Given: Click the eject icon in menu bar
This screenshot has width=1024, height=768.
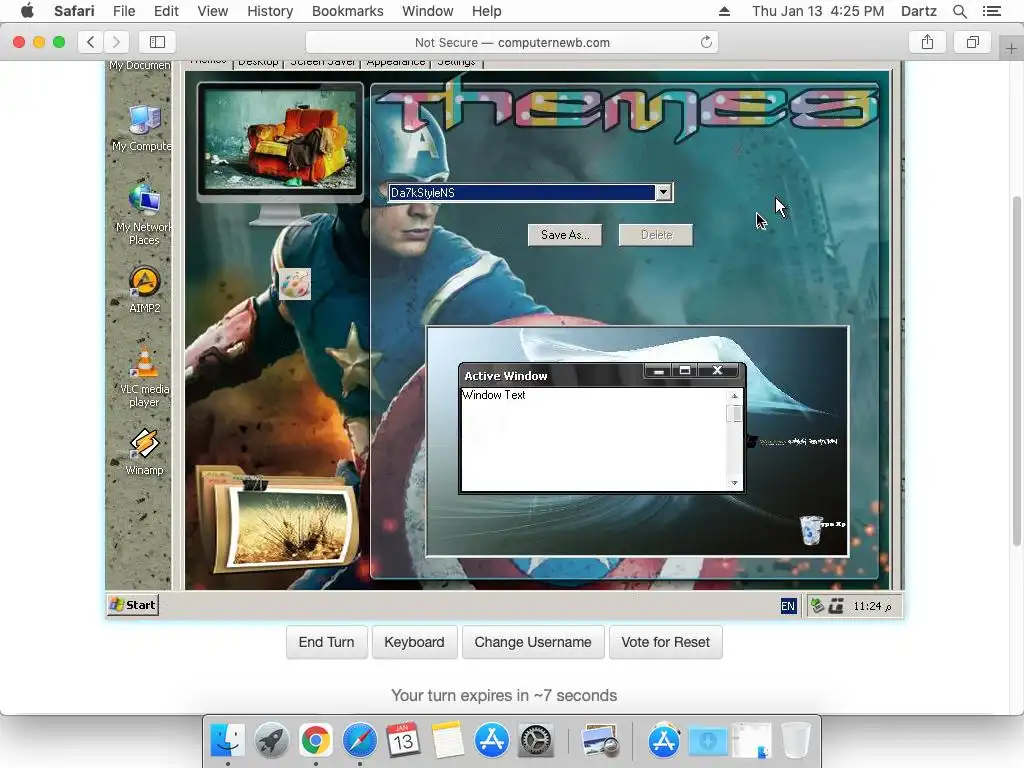Looking at the screenshot, I should coord(724,11).
